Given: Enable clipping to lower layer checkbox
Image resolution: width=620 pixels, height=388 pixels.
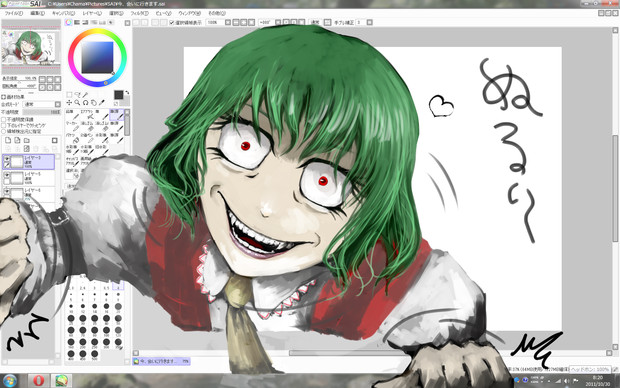Looking at the screenshot, I should pos(4,125).
